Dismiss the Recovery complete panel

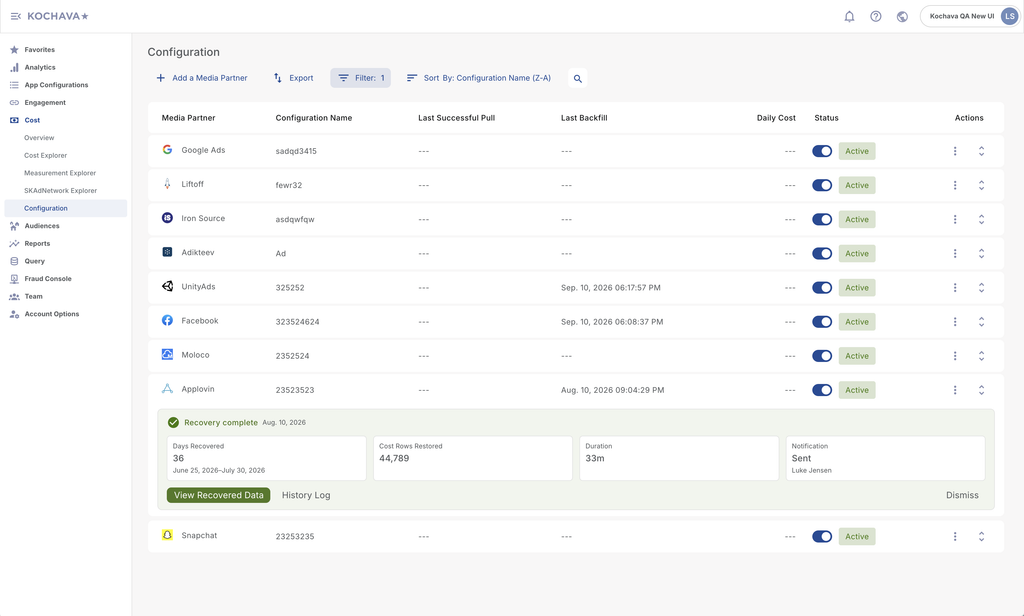click(962, 495)
